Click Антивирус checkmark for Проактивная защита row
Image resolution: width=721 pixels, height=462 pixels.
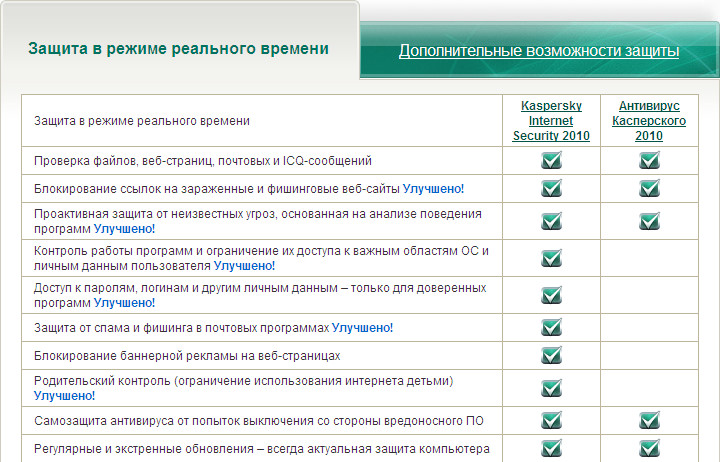coord(649,221)
